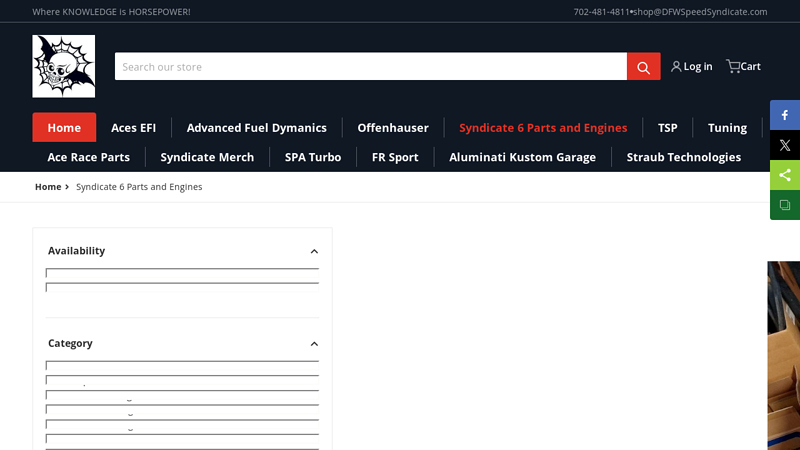Go to Syndicate Merch in navigation
Screen dimensions: 800x450
click(x=207, y=157)
